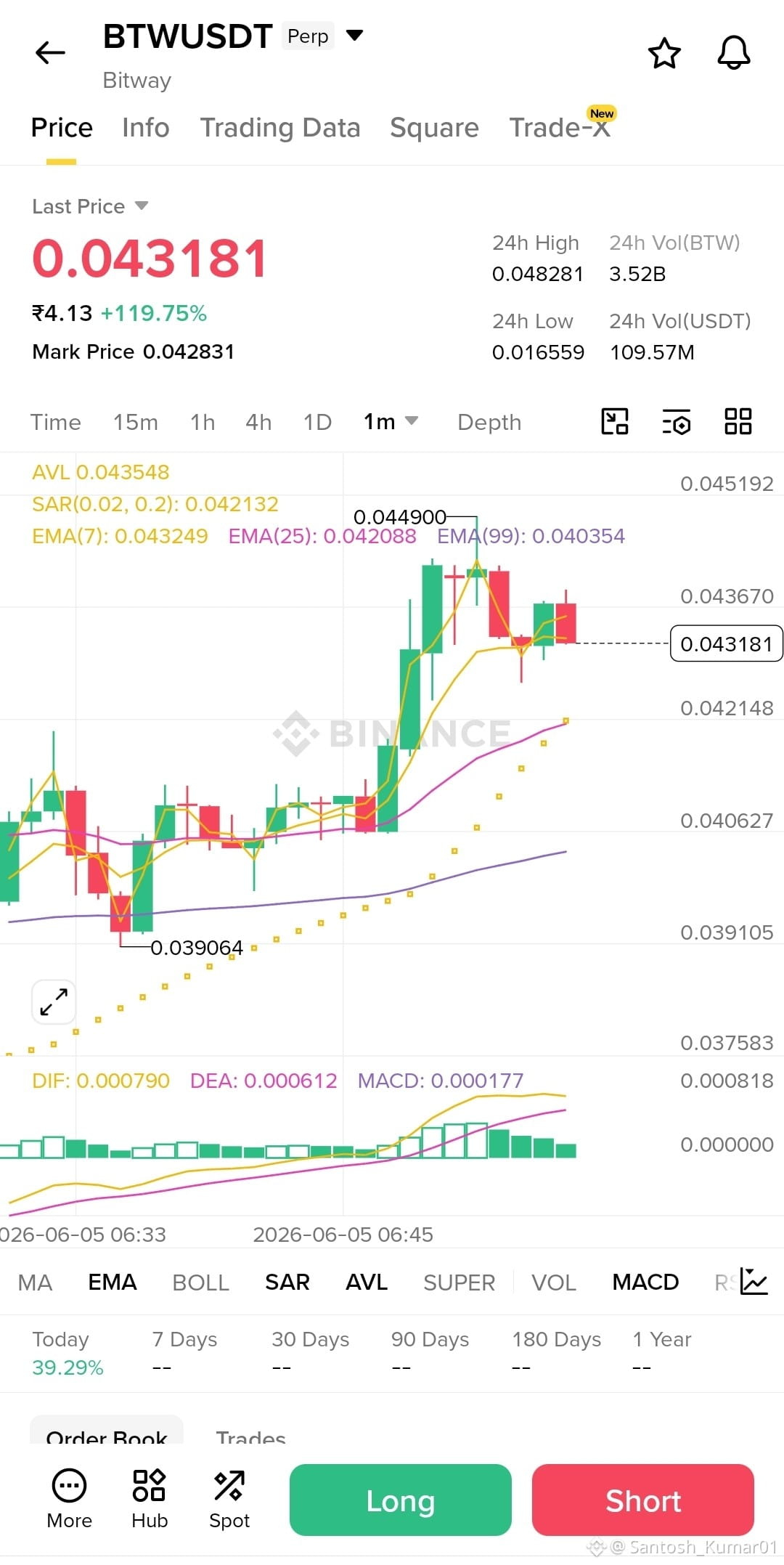Screen dimensions: 784x1565
Task: Toggle SAR indicator
Action: point(287,1283)
